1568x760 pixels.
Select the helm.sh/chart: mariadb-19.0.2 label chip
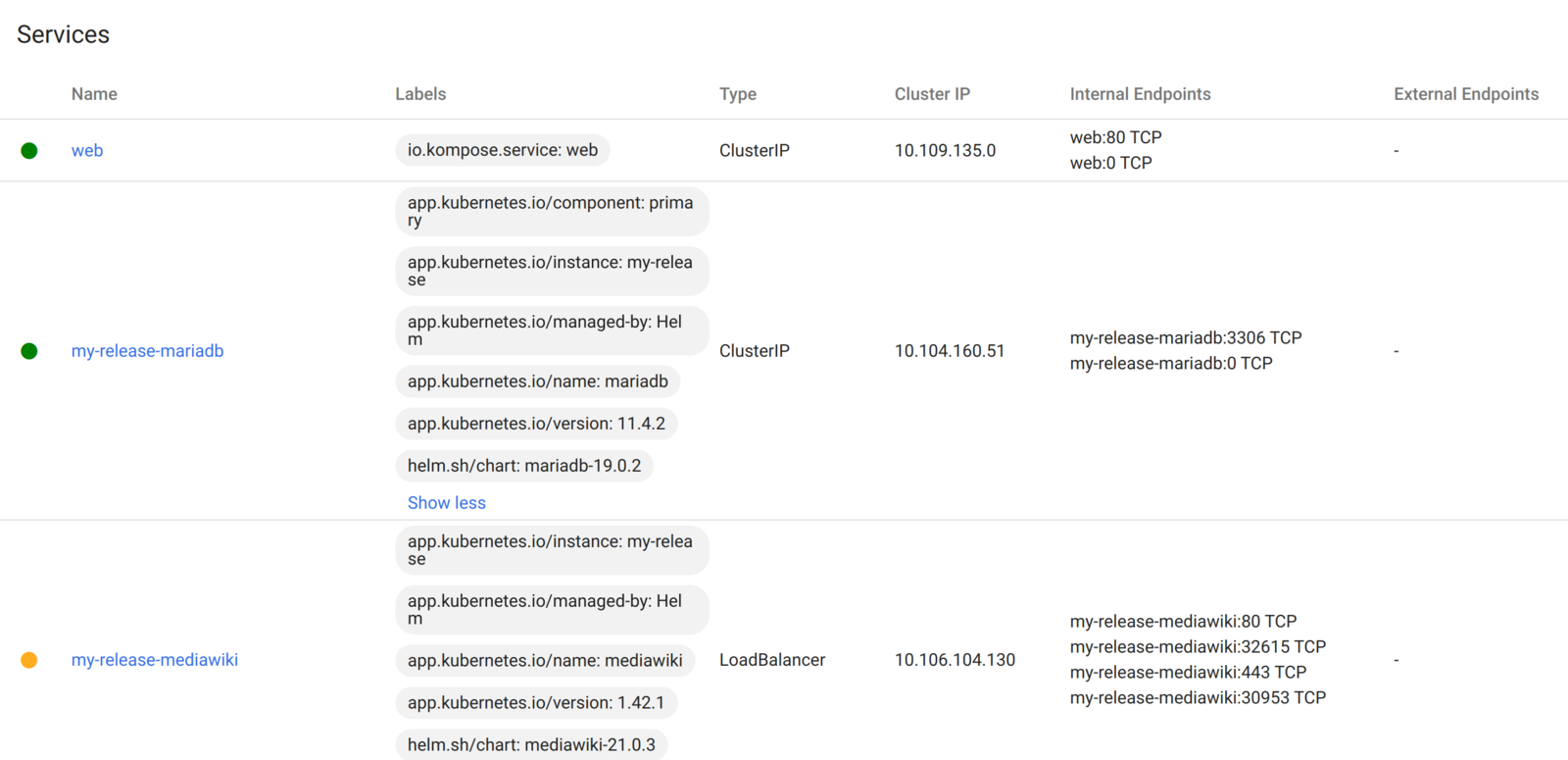[524, 466]
